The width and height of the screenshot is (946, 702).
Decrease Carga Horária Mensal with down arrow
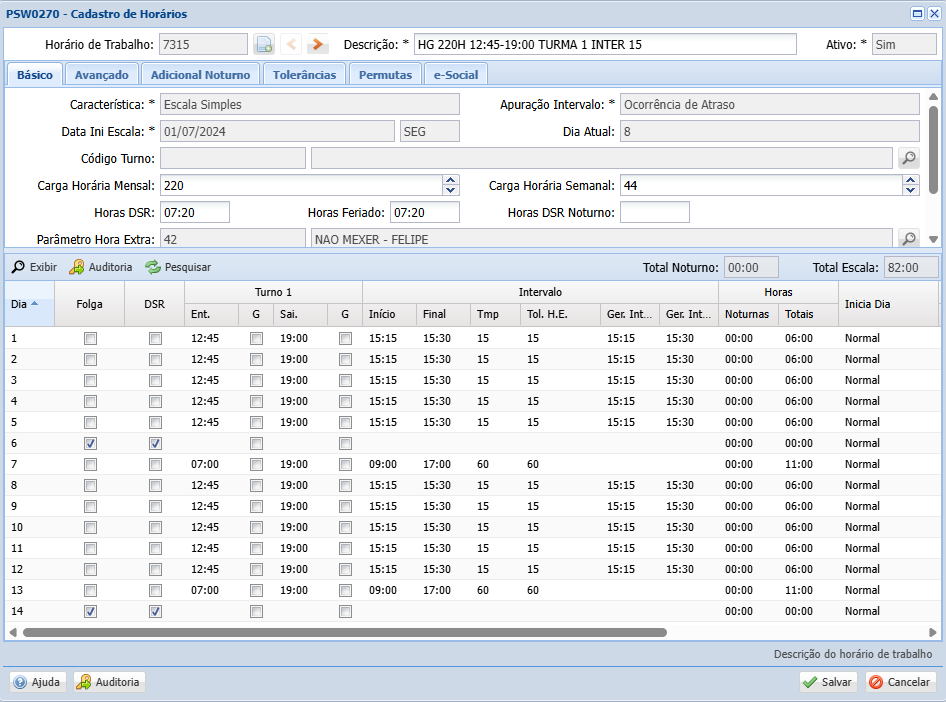(450, 190)
